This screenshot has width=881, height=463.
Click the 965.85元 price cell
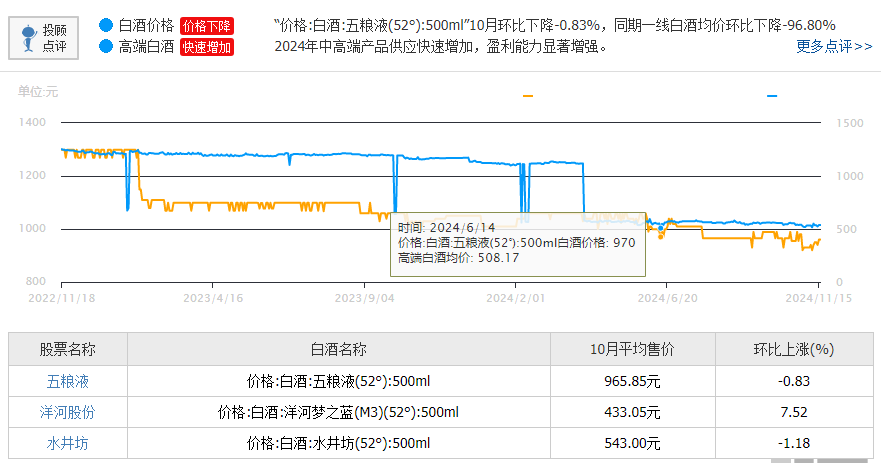point(633,382)
